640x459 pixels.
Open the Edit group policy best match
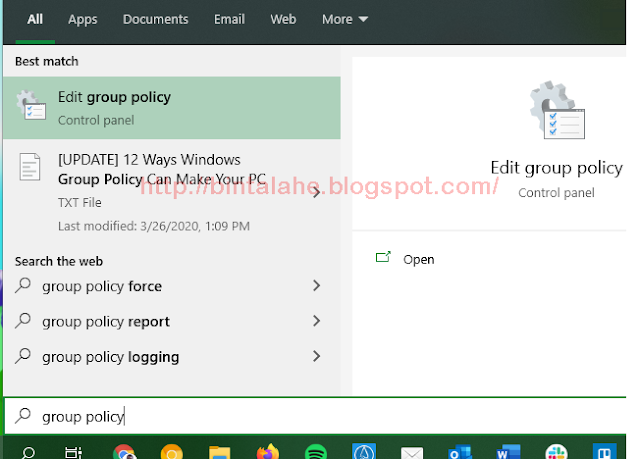pos(172,108)
